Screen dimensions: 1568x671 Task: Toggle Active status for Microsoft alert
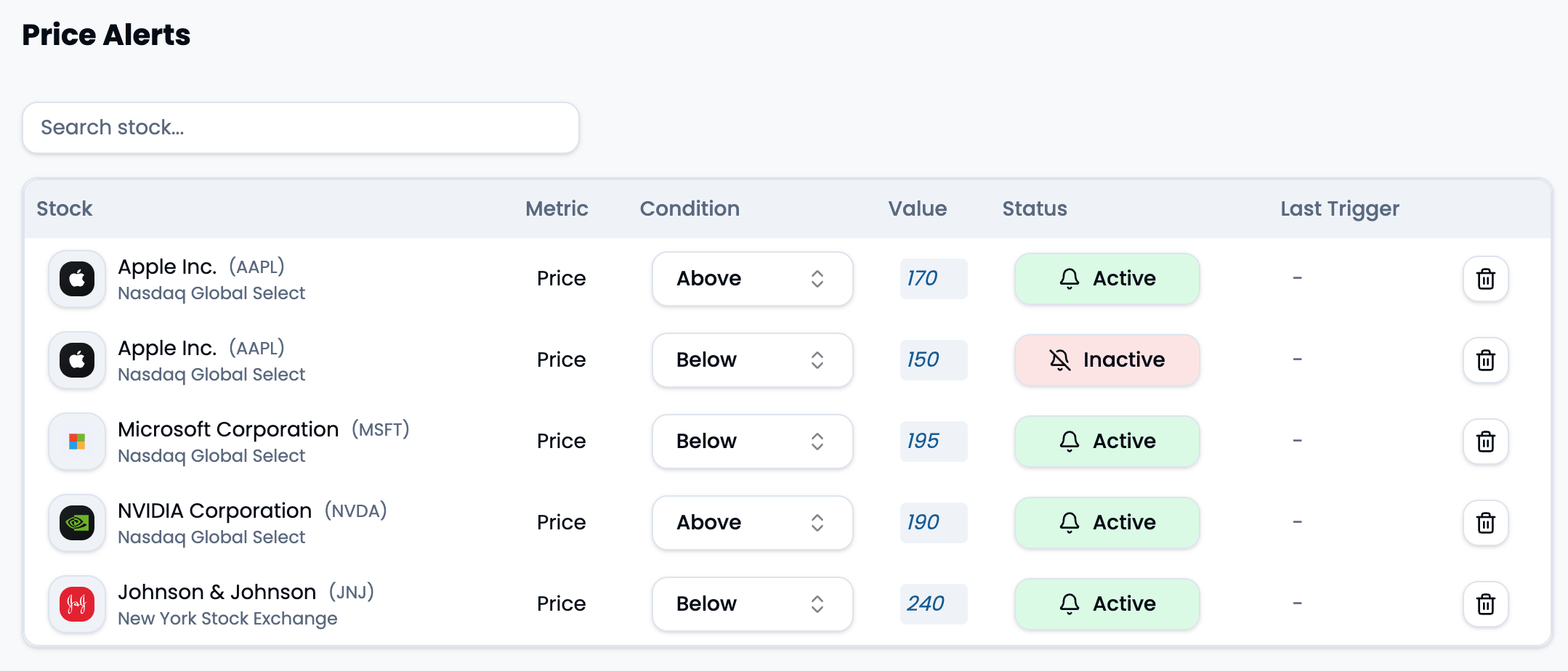1107,442
